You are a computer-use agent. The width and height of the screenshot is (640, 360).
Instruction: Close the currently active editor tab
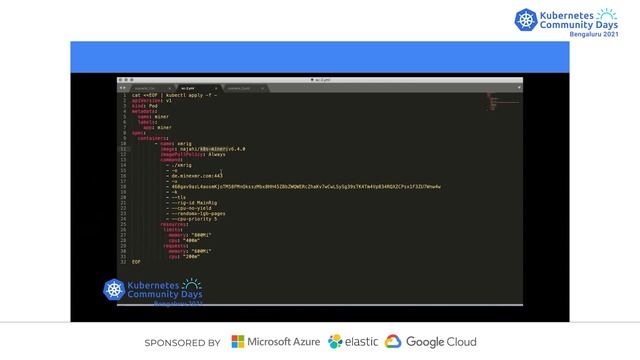point(216,89)
